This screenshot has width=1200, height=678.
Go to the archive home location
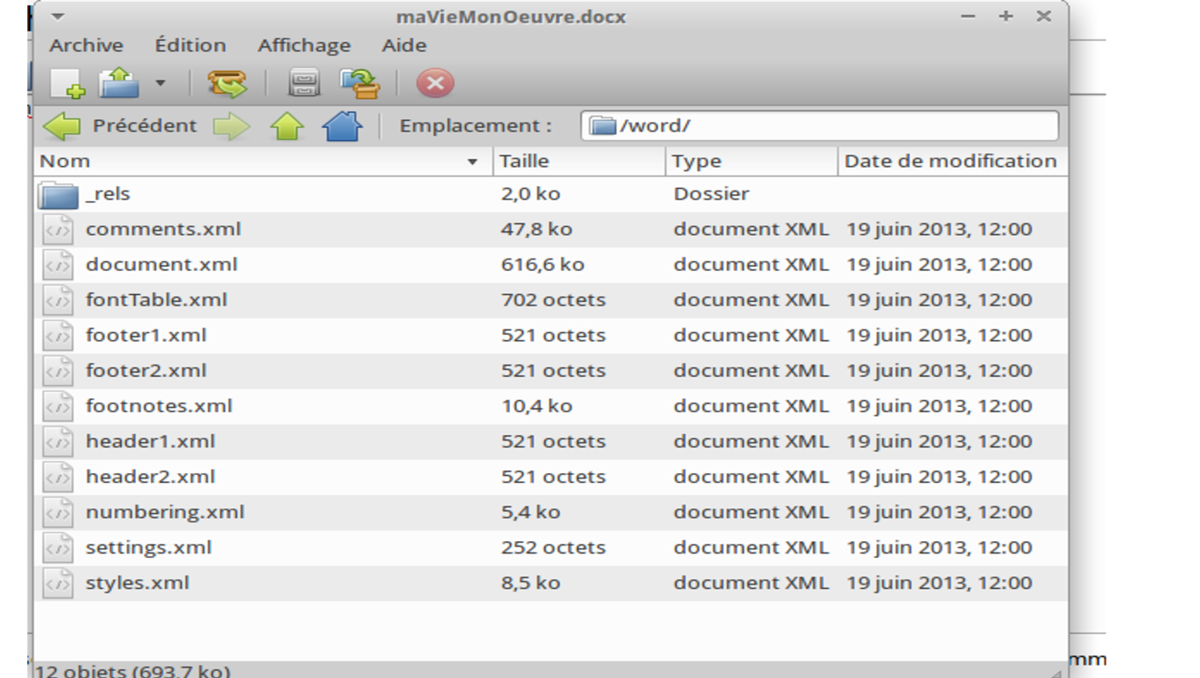pyautogui.click(x=342, y=126)
